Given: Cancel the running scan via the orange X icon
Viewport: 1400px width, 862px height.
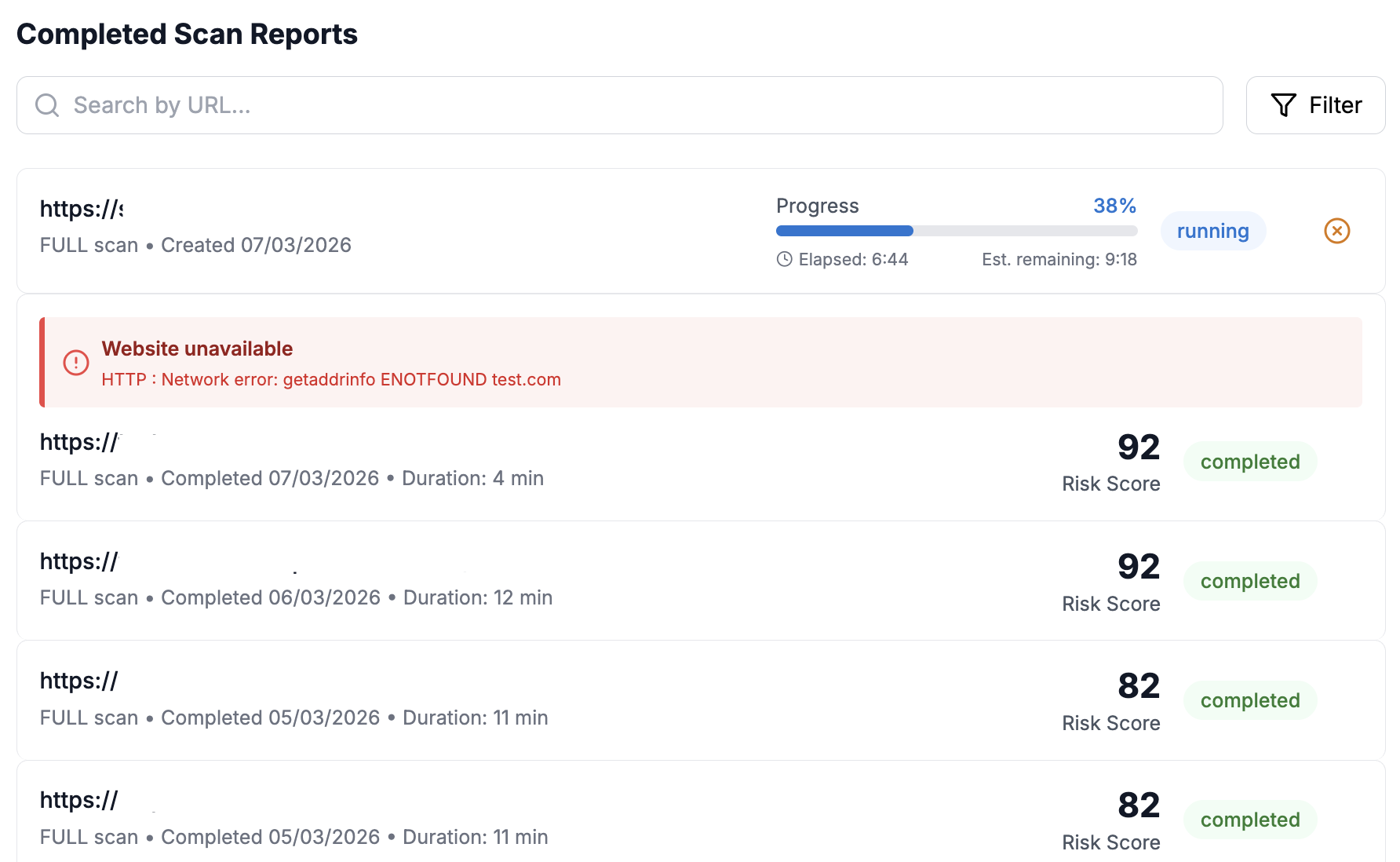Looking at the screenshot, I should (x=1336, y=231).
